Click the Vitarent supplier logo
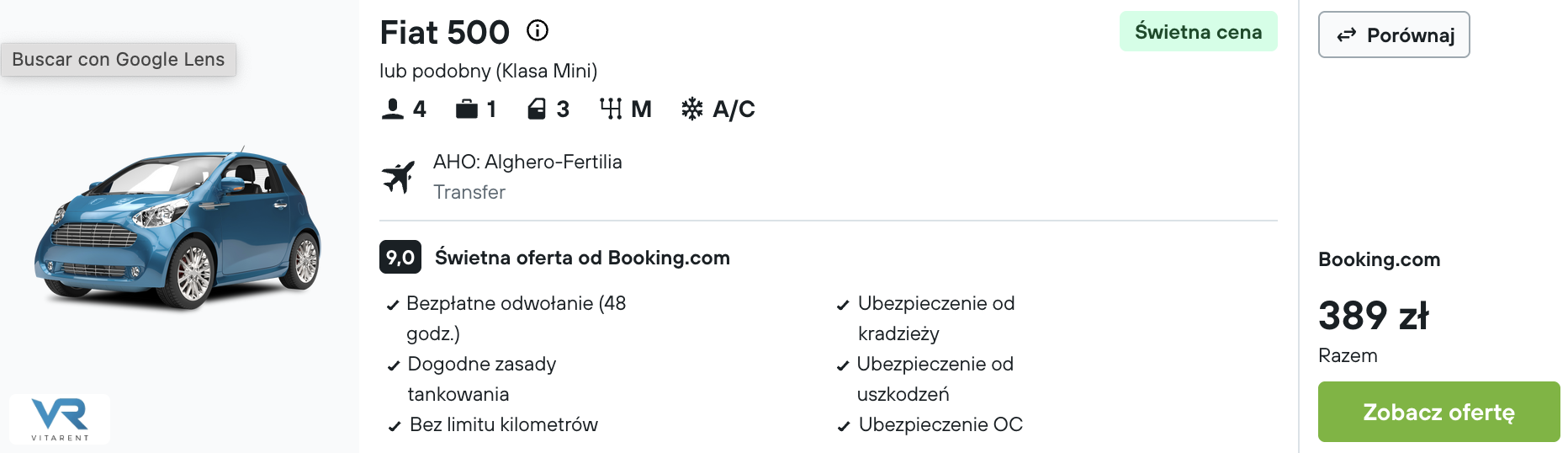The image size is (1568, 453). 60,418
